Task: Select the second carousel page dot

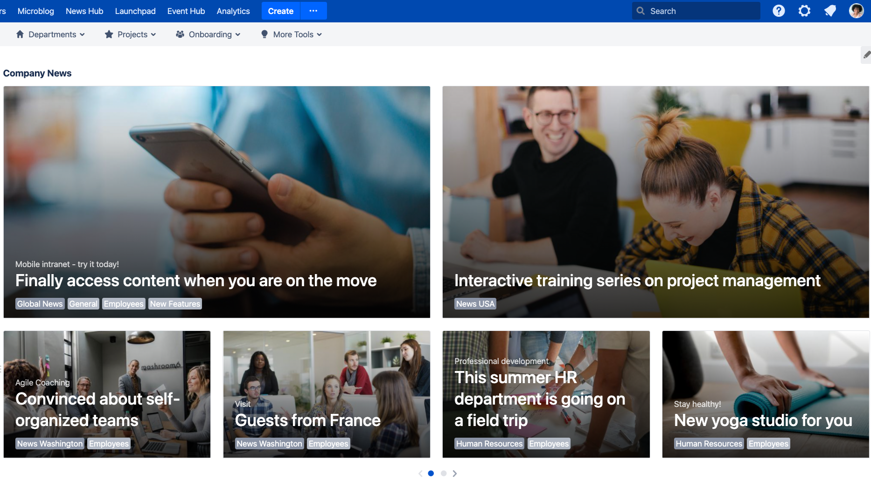Action: click(443, 473)
